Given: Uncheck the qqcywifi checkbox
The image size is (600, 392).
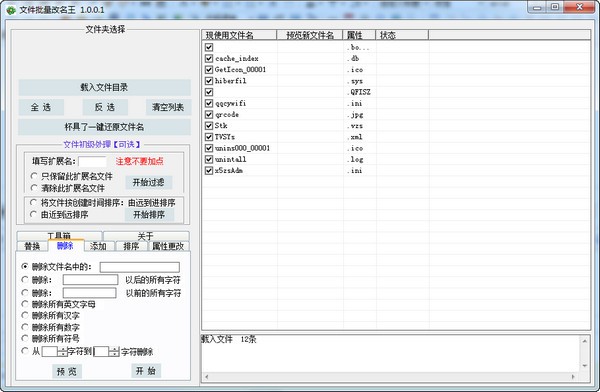Looking at the screenshot, I should tap(209, 103).
